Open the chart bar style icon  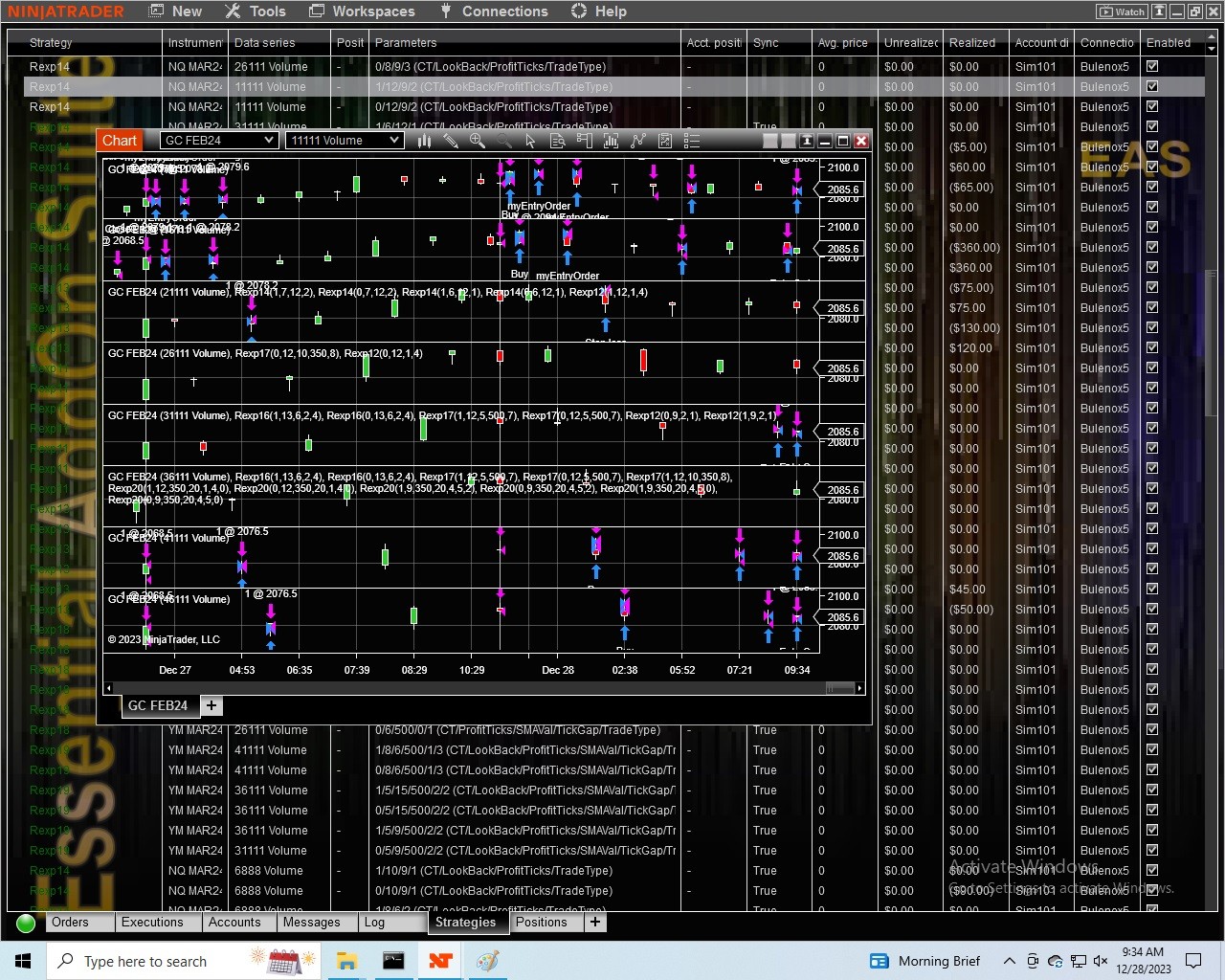pyautogui.click(x=424, y=141)
